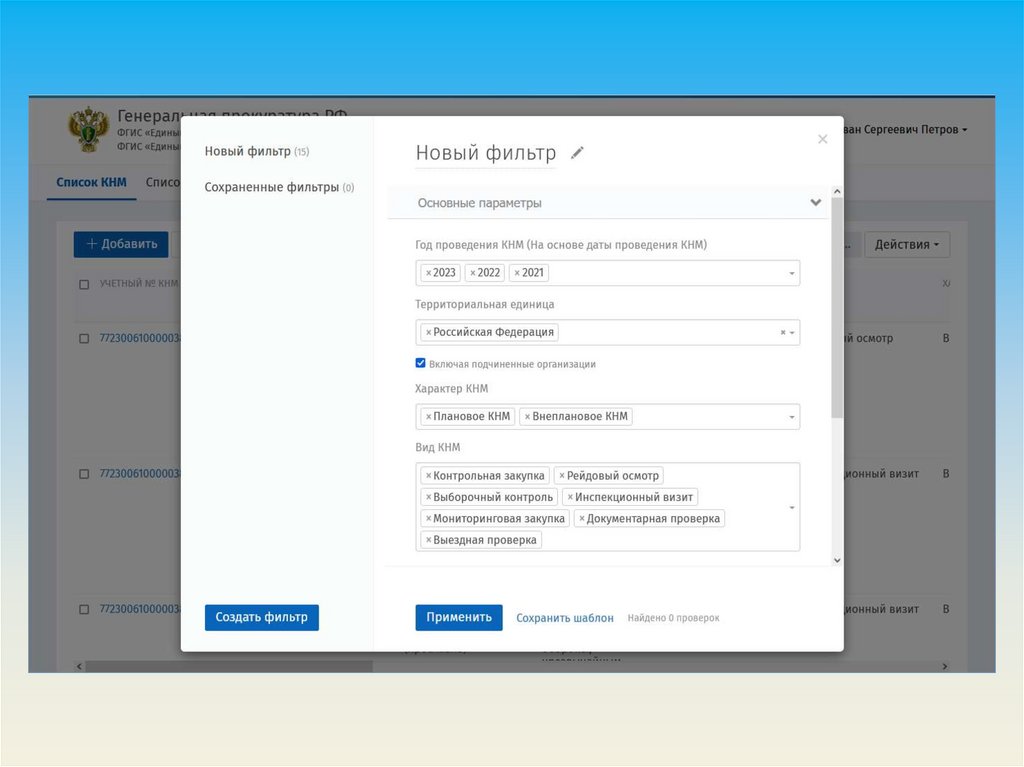Click the Сохранить шаблон link
The width and height of the screenshot is (1024, 767).
(x=565, y=618)
